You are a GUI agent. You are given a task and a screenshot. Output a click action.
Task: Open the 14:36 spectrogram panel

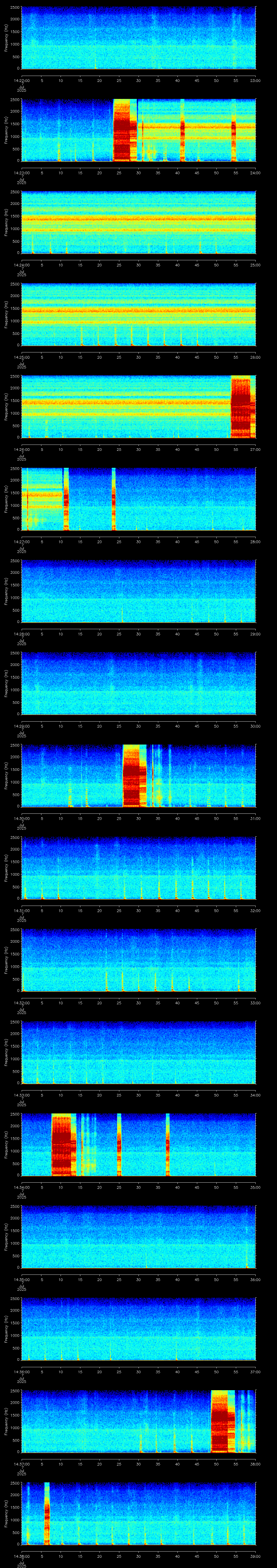[x=138, y=1329]
